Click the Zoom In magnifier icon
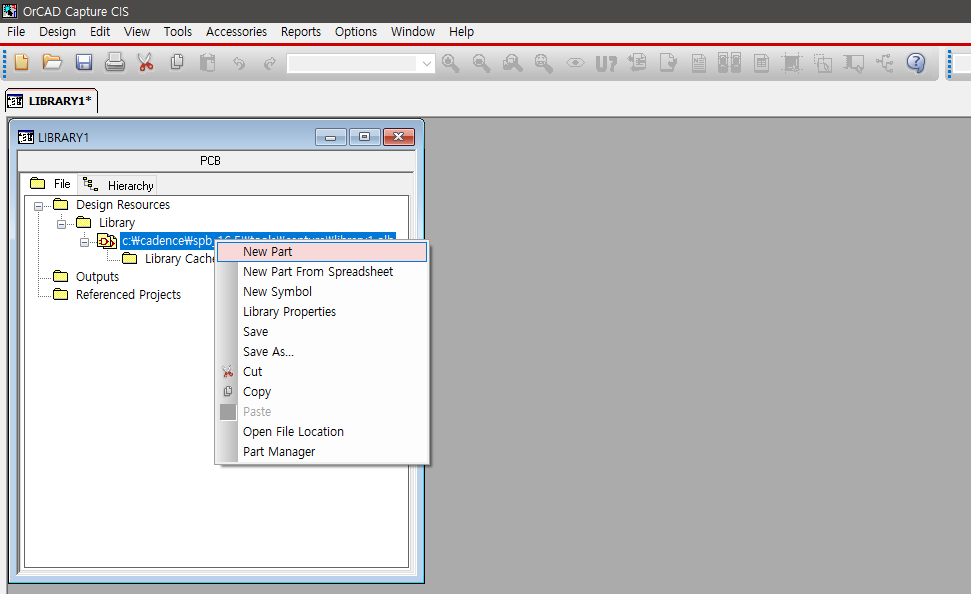Viewport: 971px width, 594px height. tap(451, 63)
